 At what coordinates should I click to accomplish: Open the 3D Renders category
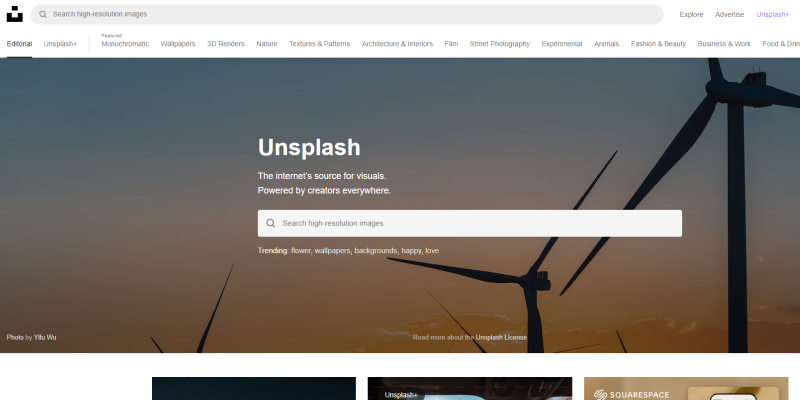[226, 44]
